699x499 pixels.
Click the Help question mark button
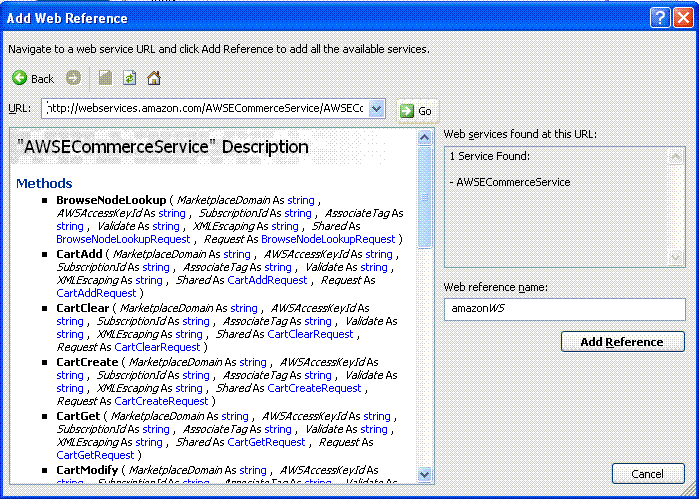tap(660, 18)
